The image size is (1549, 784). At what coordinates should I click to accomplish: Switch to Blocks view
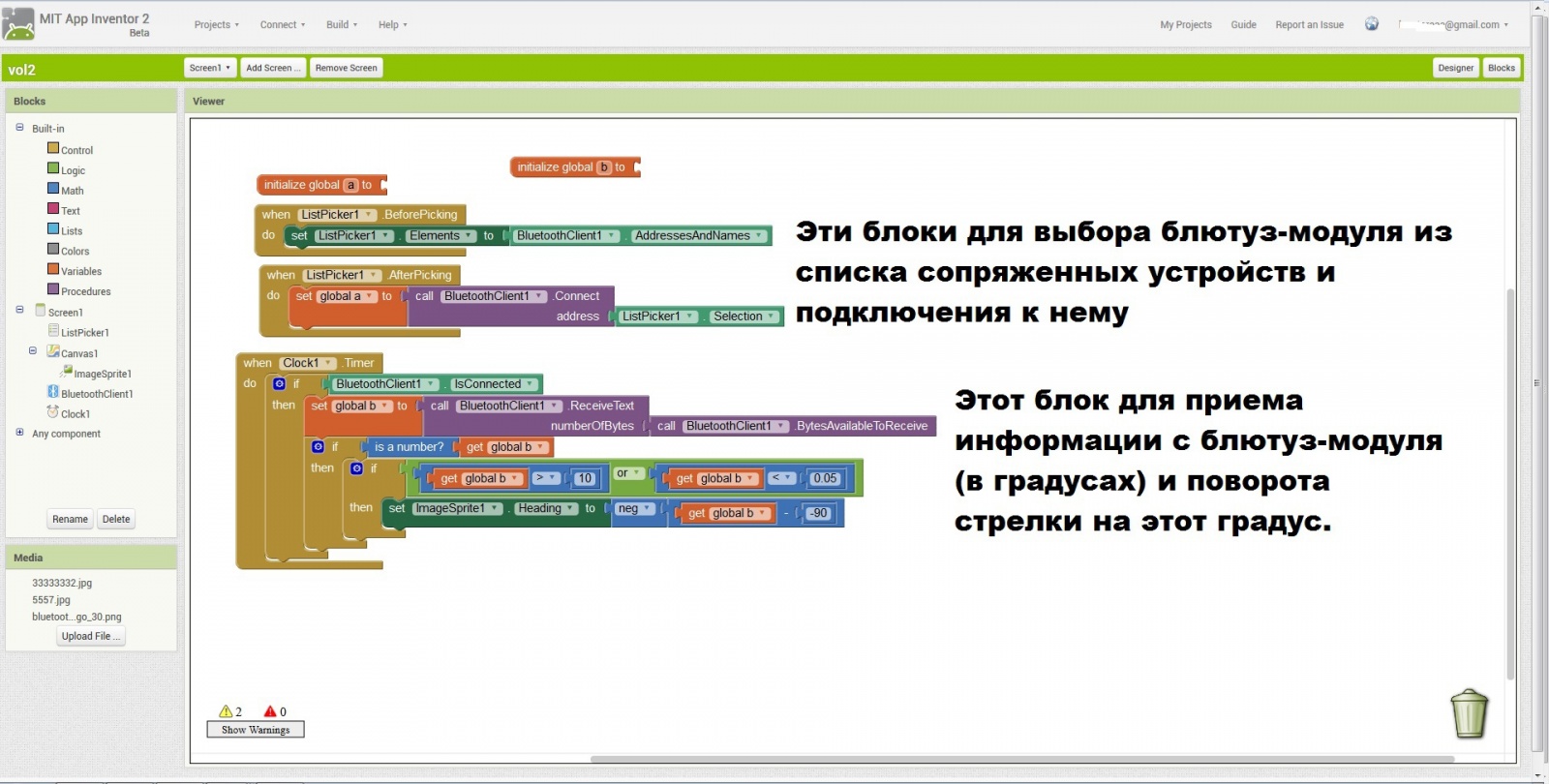(x=1502, y=68)
